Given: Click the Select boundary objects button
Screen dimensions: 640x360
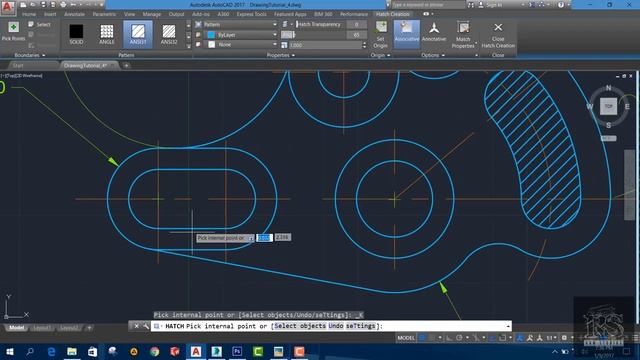Looking at the screenshot, I should 40,24.
